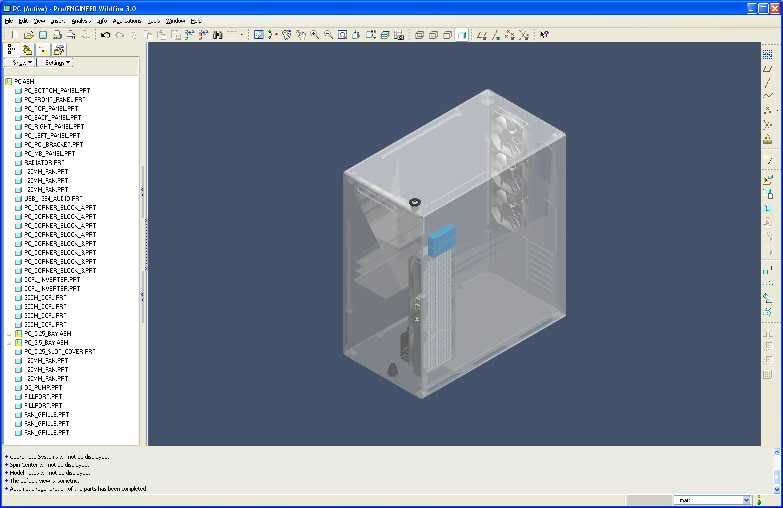Screen dimensions: 783x508
Task: Save the assembly with the Save icon
Action: (x=43, y=35)
